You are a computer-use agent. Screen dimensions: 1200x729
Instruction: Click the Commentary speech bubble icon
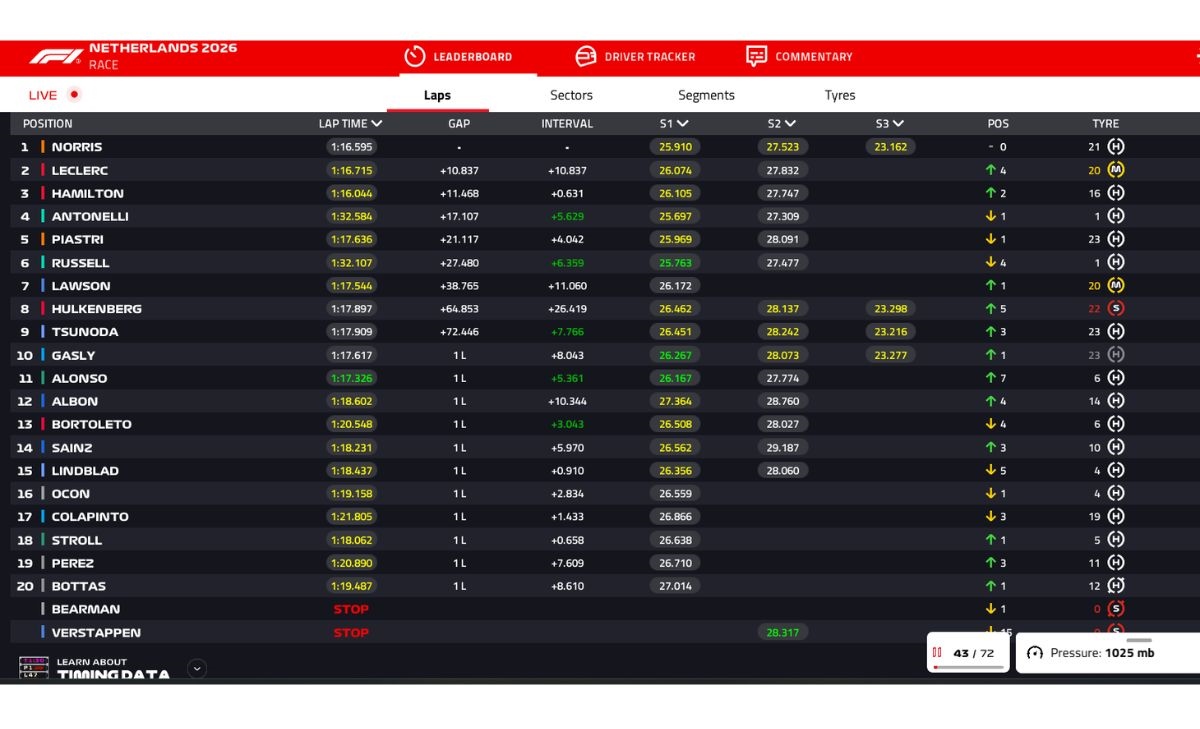(x=757, y=56)
